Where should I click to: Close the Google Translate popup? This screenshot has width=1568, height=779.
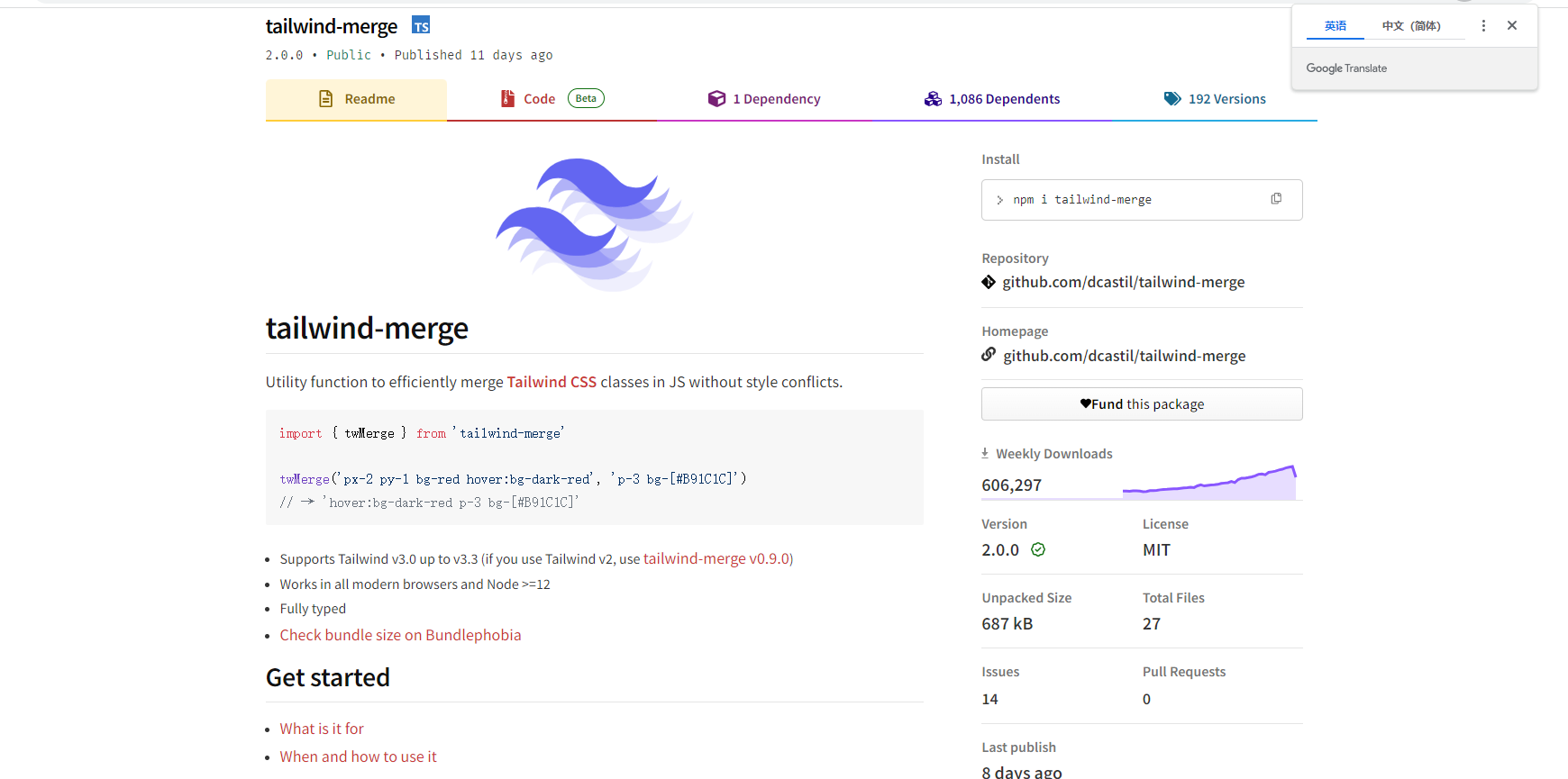tap(1512, 25)
